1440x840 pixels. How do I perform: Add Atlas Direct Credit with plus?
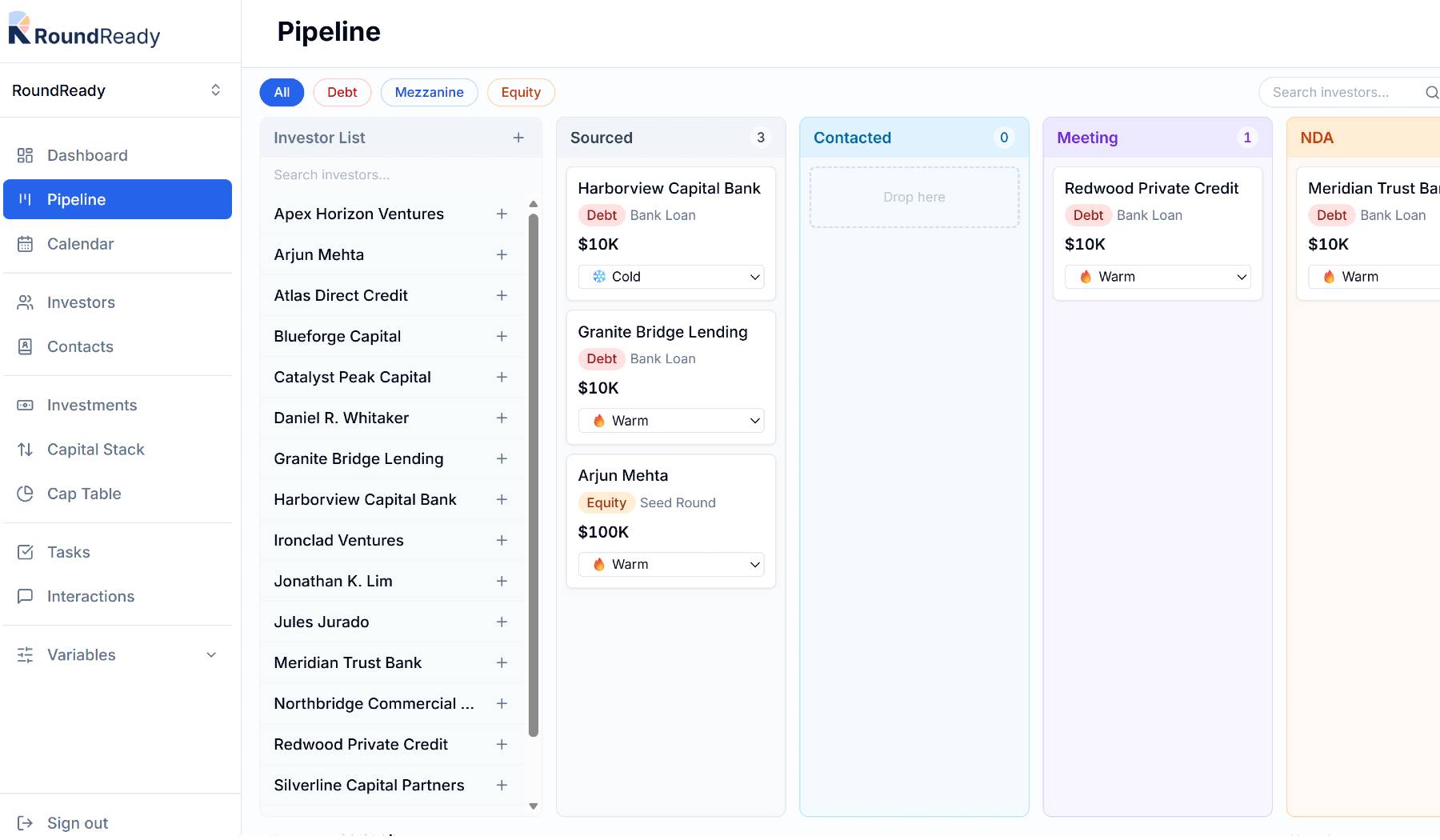502,295
